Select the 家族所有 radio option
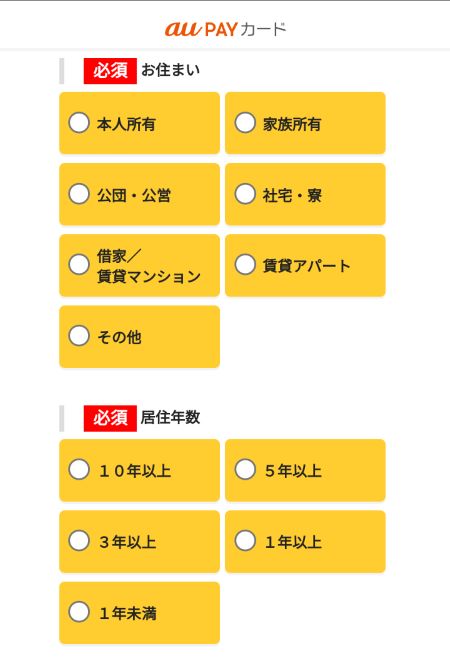450x661 pixels. coord(305,123)
